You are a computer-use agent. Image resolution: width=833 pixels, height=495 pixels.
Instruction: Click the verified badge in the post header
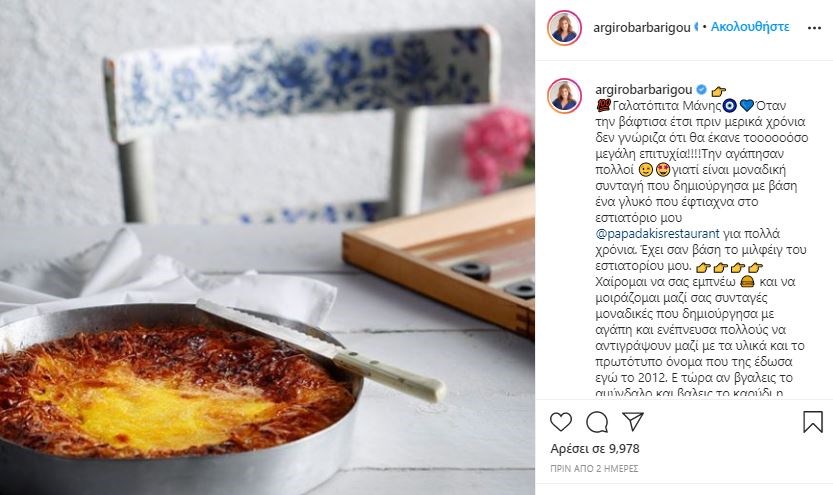(x=695, y=27)
